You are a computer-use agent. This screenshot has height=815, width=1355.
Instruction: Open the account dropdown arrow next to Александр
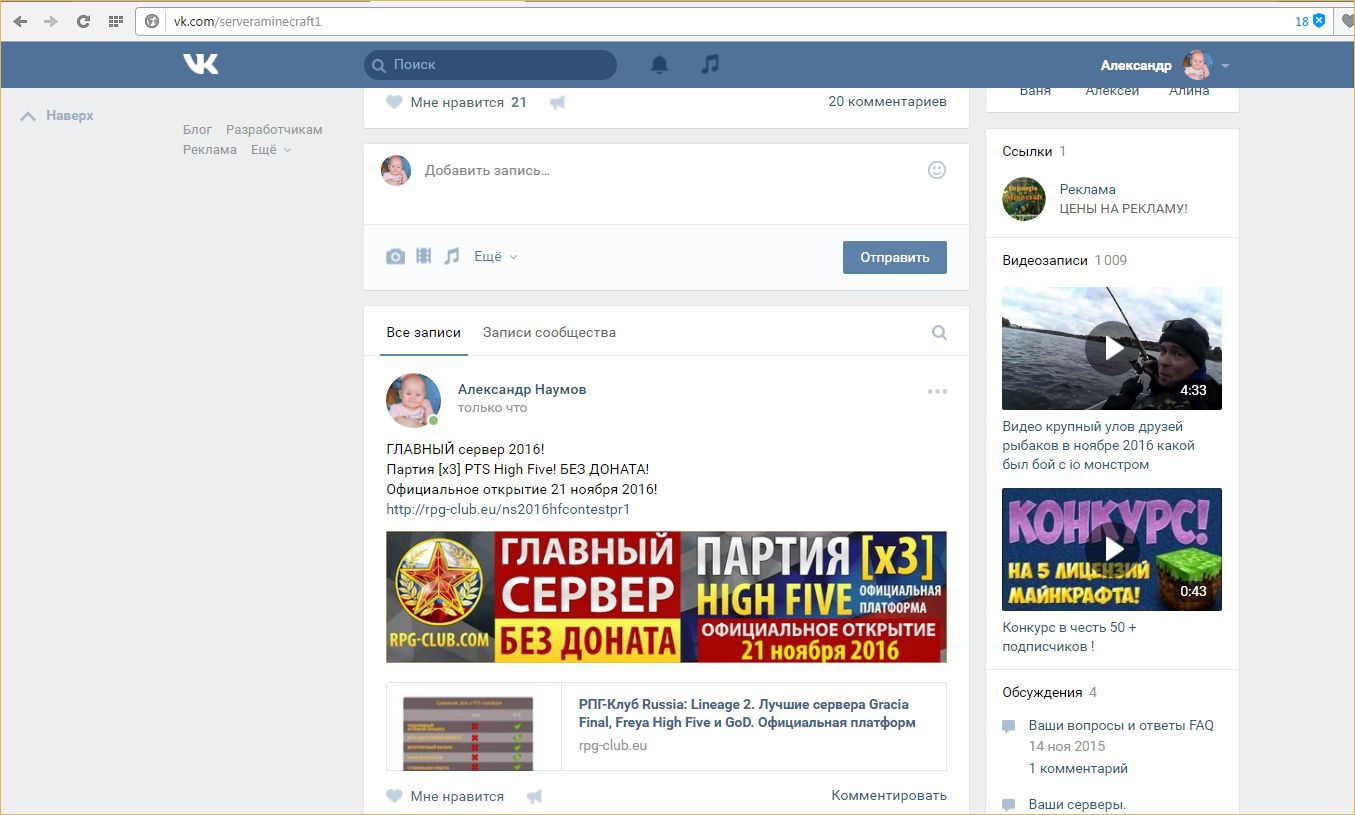[1225, 66]
